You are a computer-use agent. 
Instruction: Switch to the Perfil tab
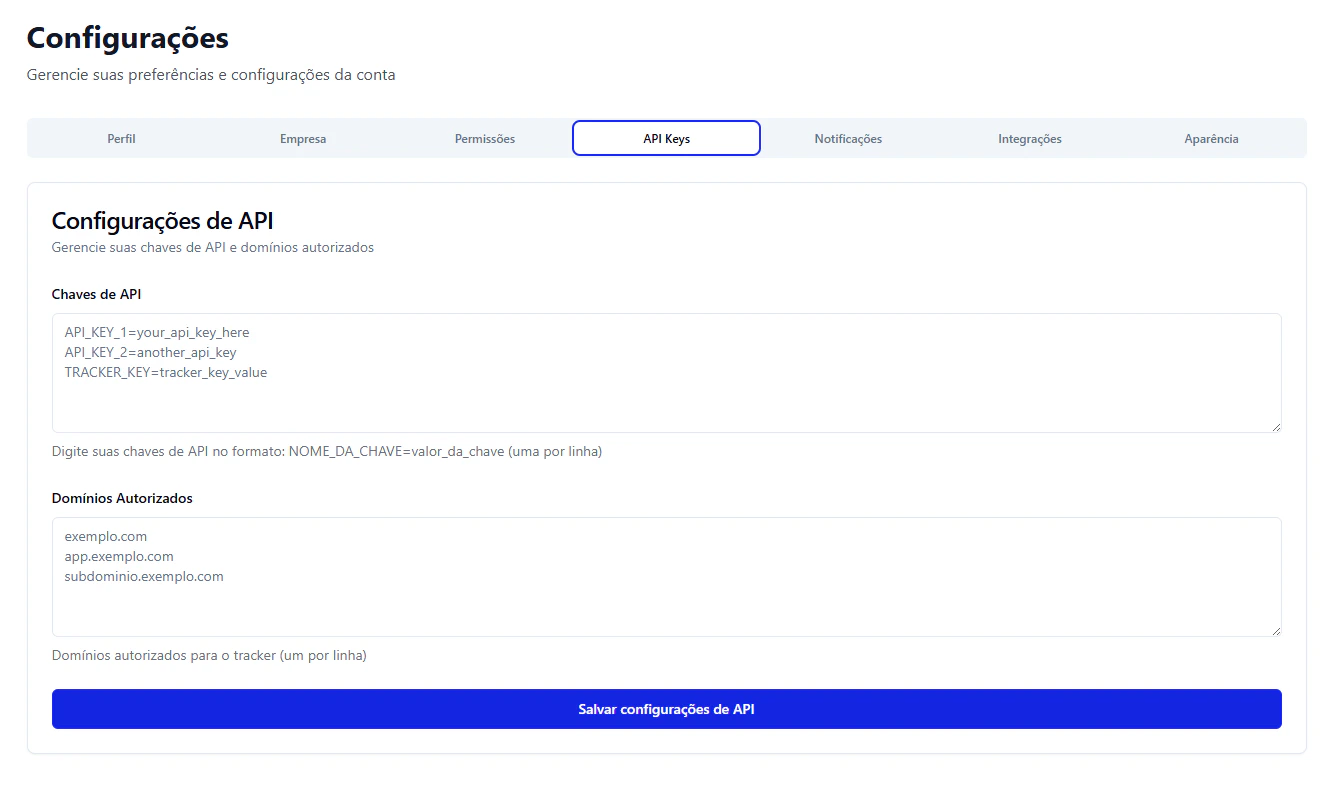tap(121, 138)
